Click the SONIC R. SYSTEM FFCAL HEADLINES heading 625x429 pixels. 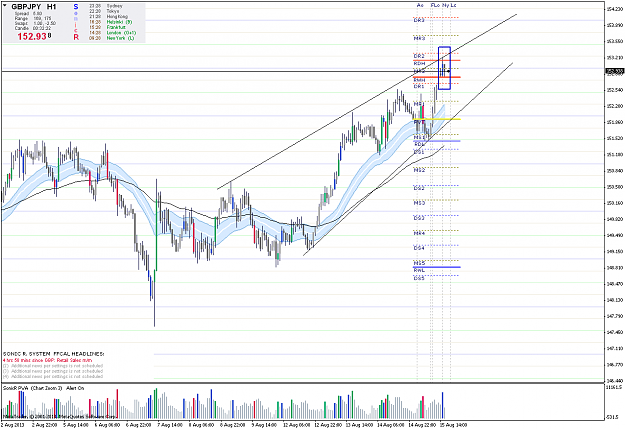click(53, 354)
